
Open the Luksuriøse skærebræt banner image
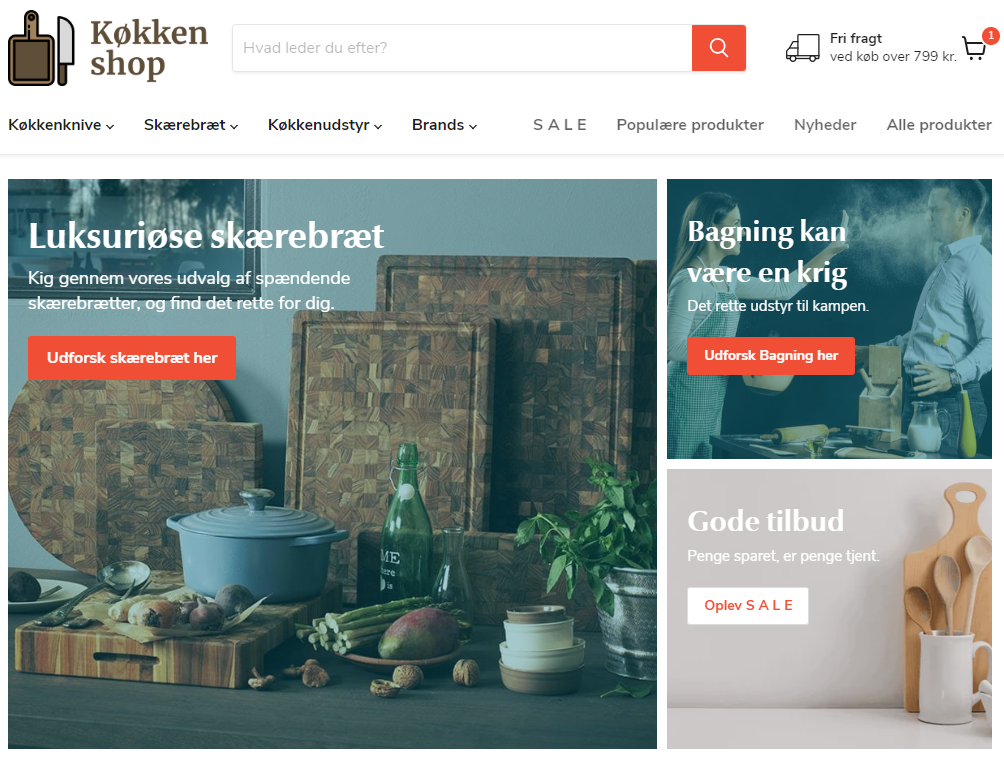tap(332, 464)
